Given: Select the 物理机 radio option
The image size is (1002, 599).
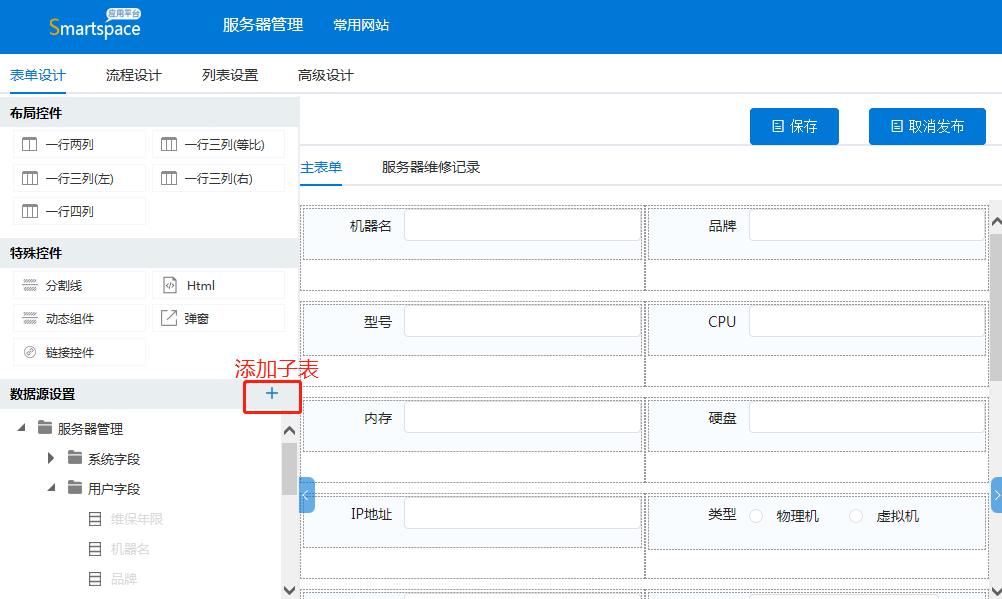Looking at the screenshot, I should pyautogui.click(x=756, y=516).
